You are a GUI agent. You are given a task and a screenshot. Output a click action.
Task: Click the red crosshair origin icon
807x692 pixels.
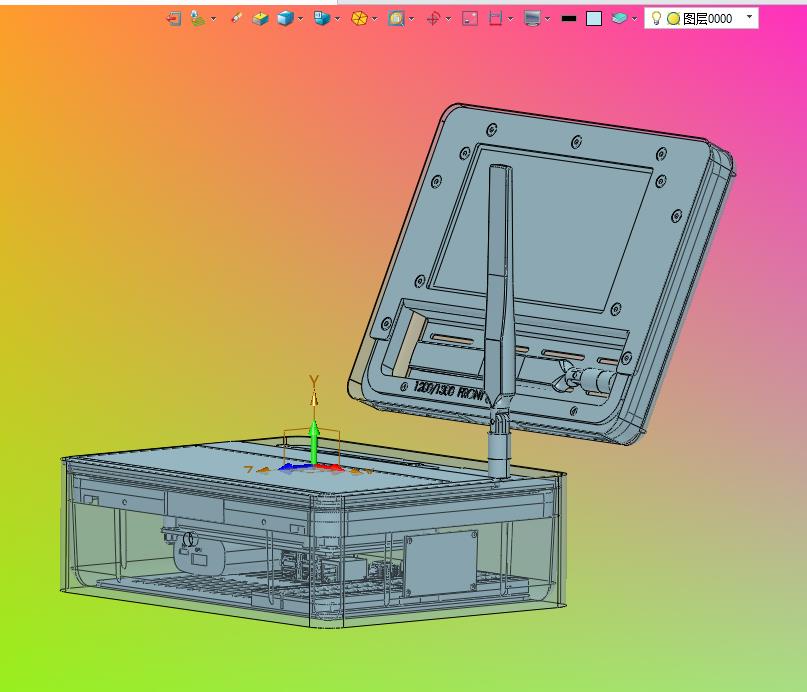433,19
